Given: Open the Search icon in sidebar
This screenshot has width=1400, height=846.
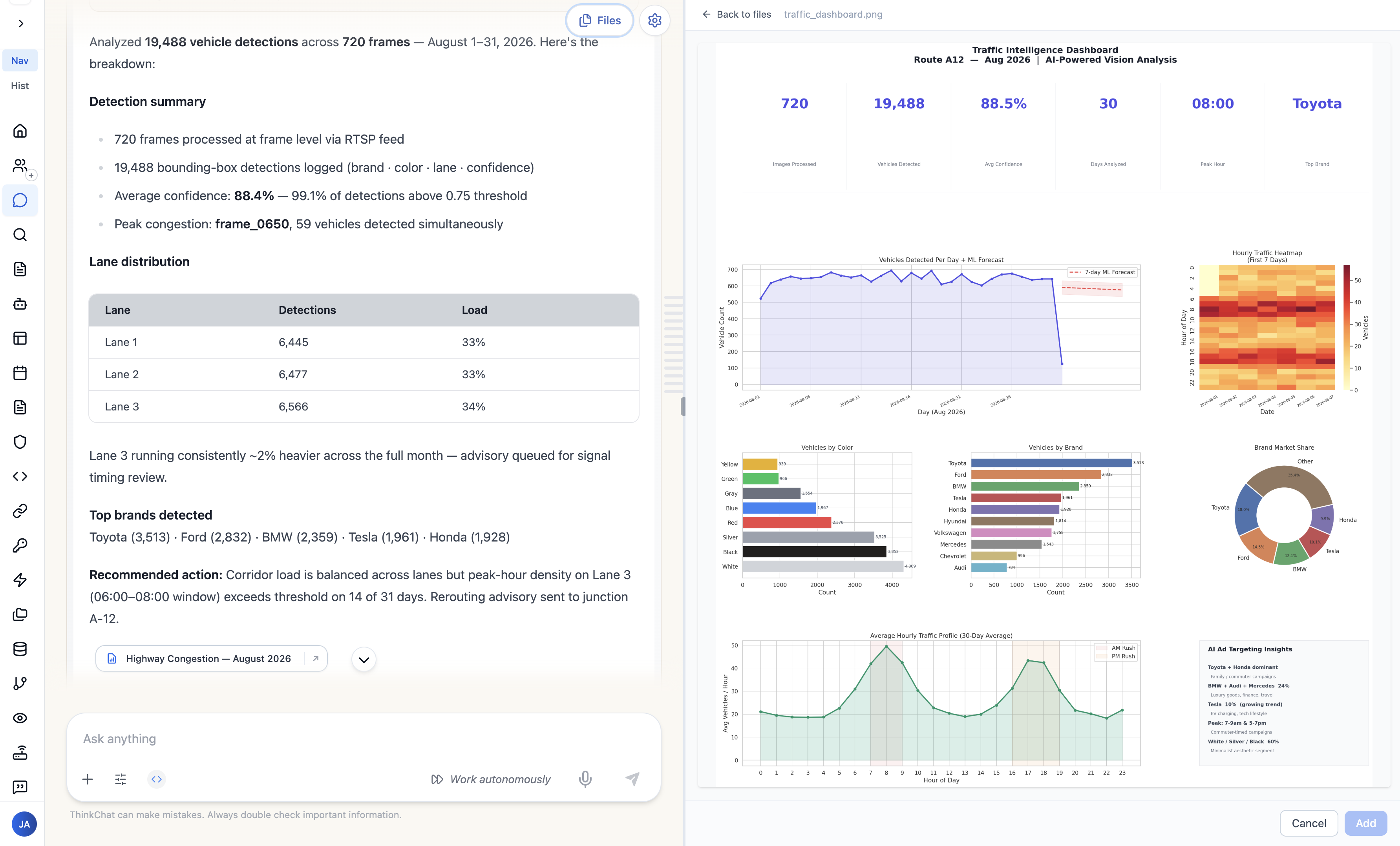Looking at the screenshot, I should pos(20,235).
